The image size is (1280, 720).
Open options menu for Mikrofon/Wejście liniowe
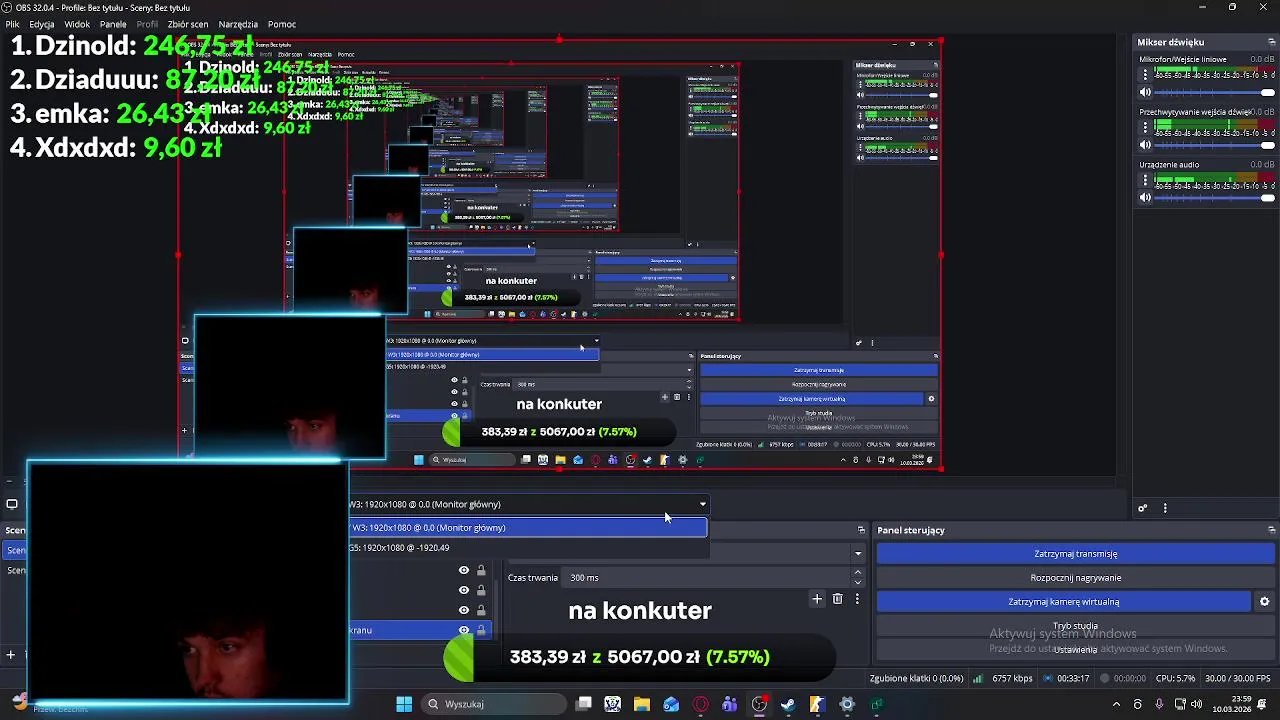click(x=1145, y=74)
